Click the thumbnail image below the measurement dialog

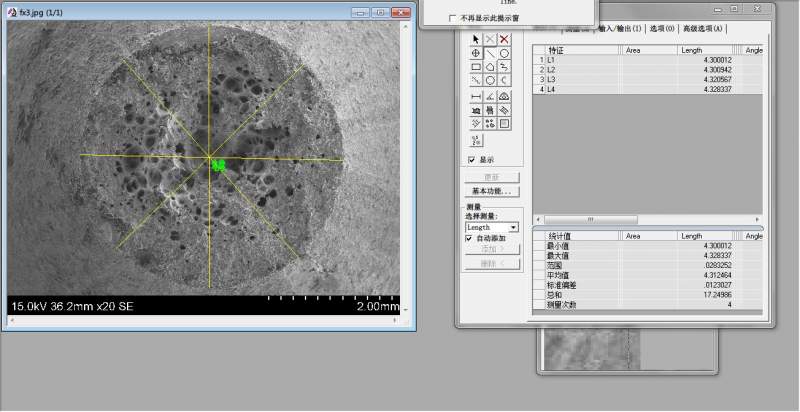pyautogui.click(x=592, y=349)
